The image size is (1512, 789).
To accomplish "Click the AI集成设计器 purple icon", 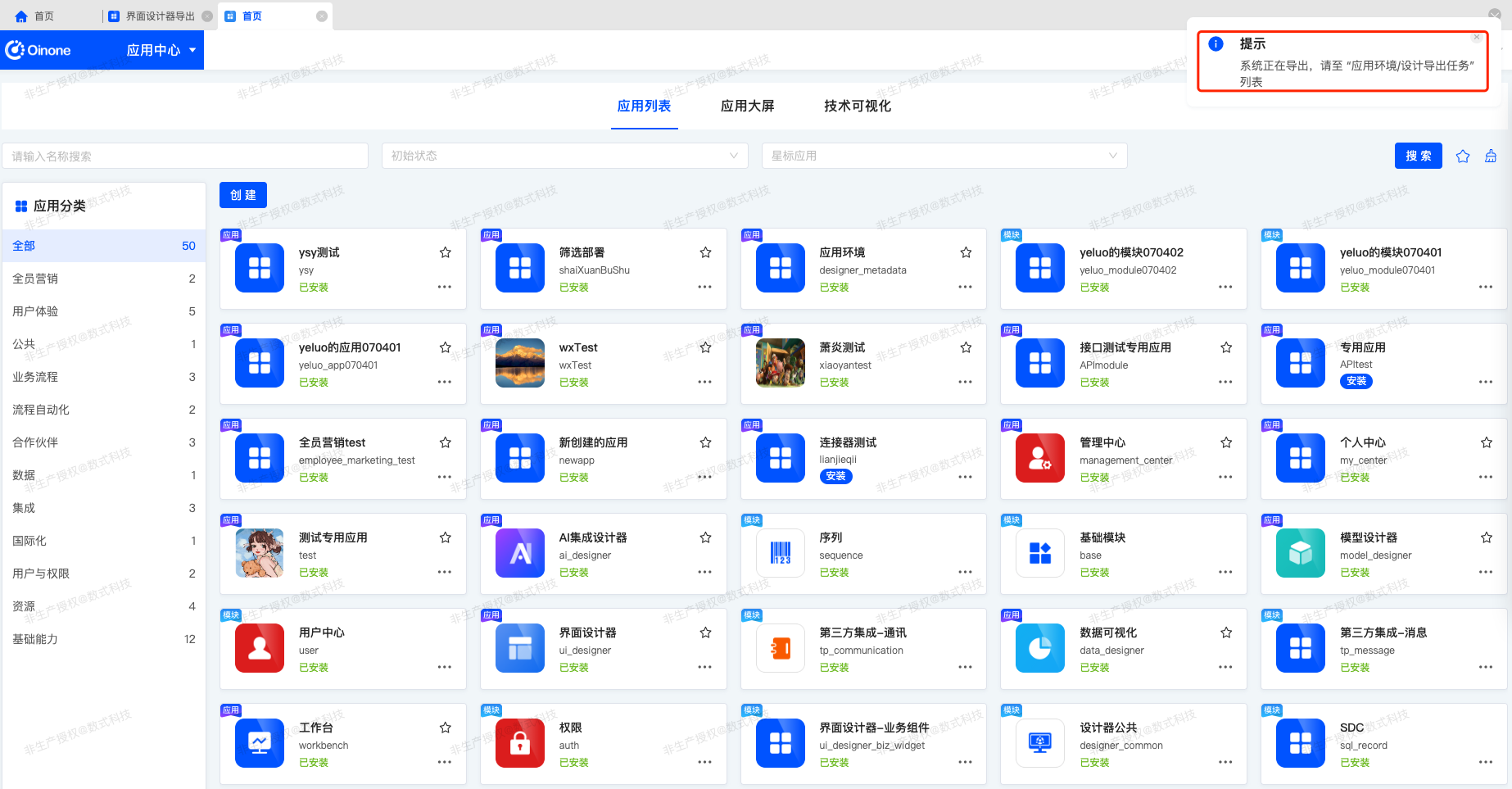I will 520,553.
